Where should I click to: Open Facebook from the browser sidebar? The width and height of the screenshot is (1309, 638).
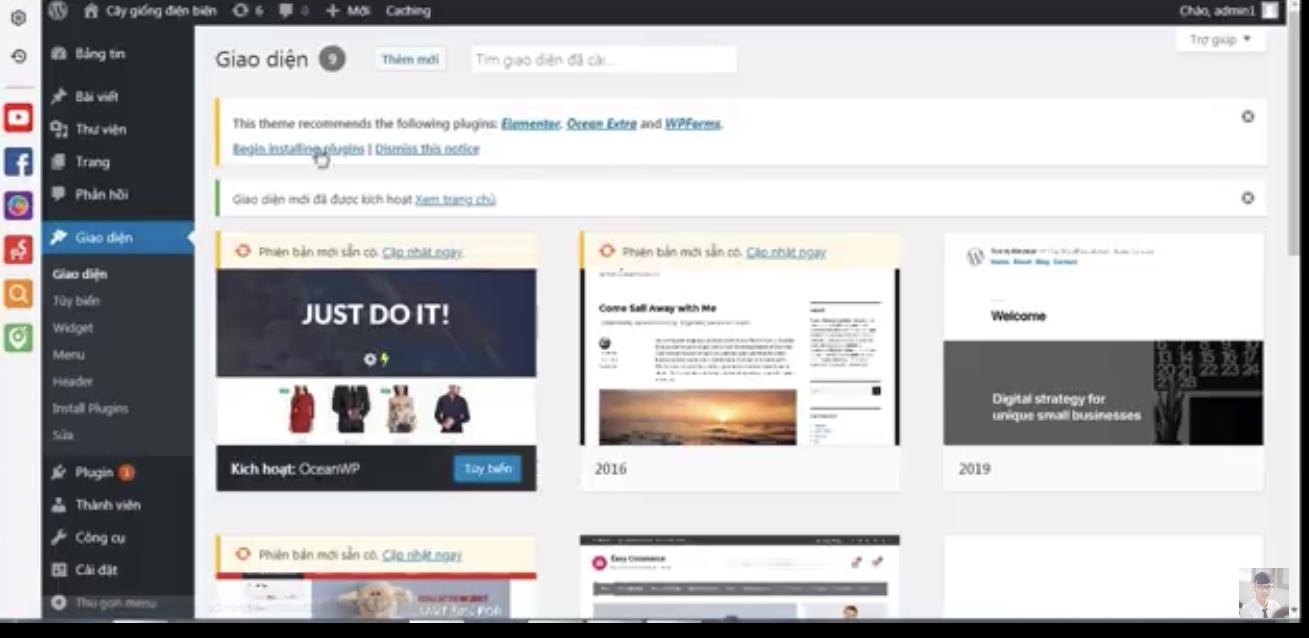tap(18, 162)
